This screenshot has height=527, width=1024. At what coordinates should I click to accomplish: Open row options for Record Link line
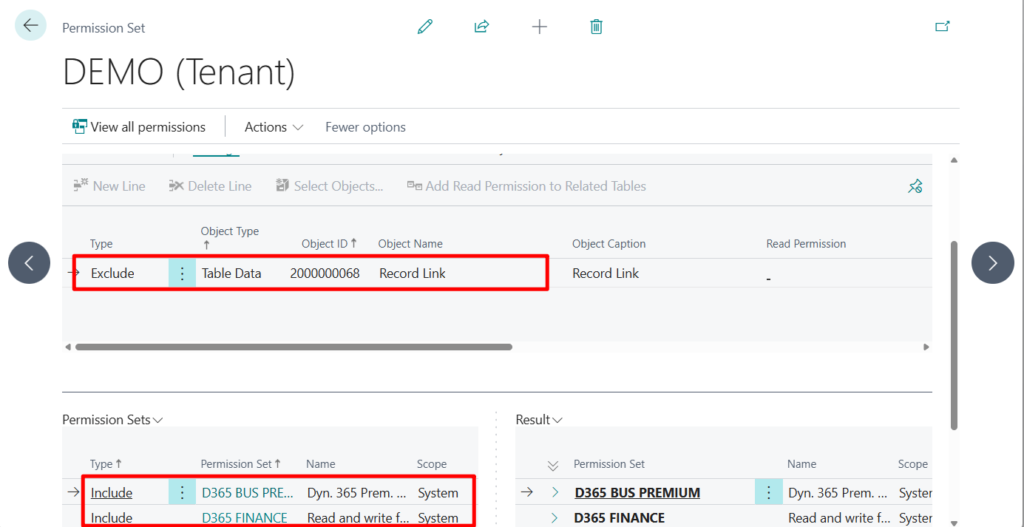[182, 273]
